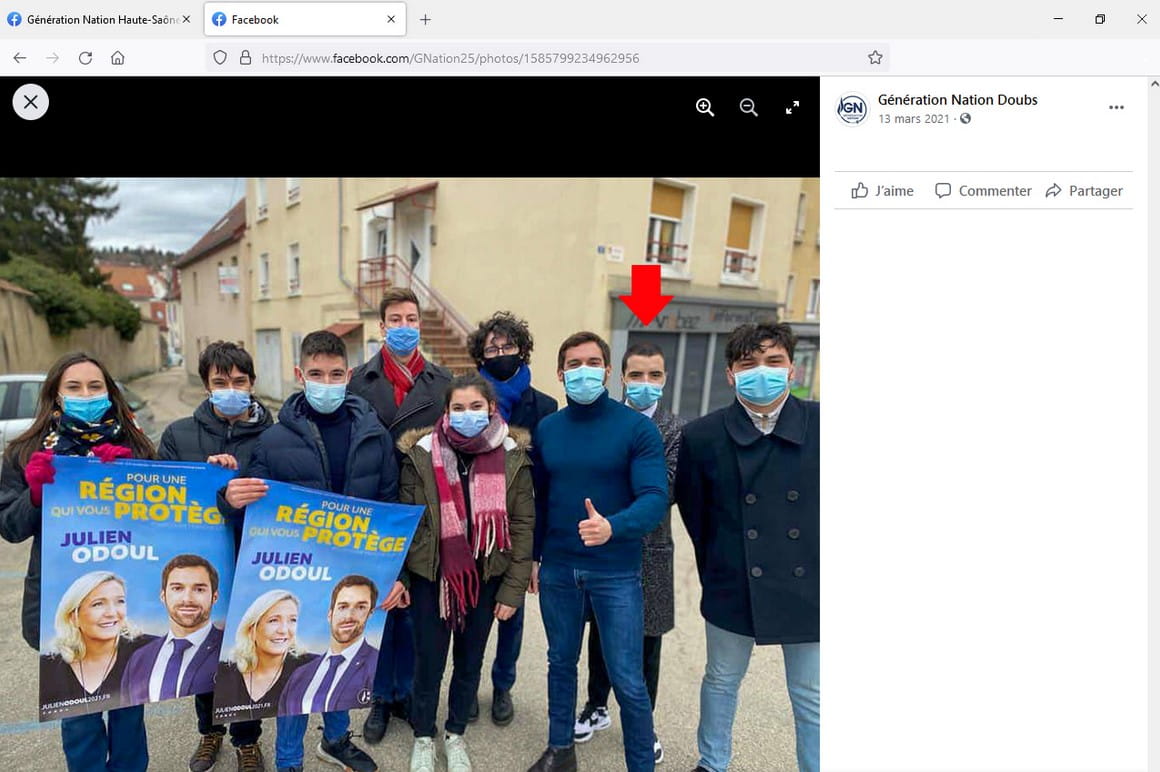This screenshot has width=1160, height=772.
Task: Bookmark this page with the star
Action: click(875, 58)
